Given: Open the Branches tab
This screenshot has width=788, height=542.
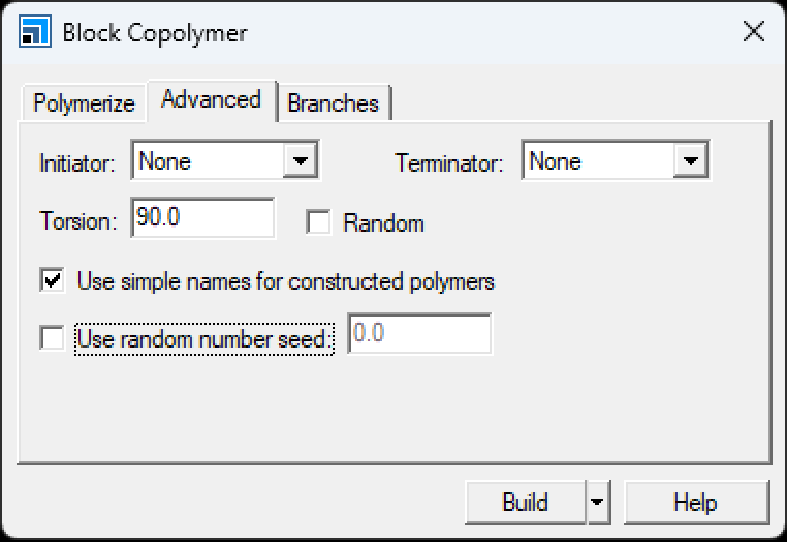Looking at the screenshot, I should coord(333,103).
